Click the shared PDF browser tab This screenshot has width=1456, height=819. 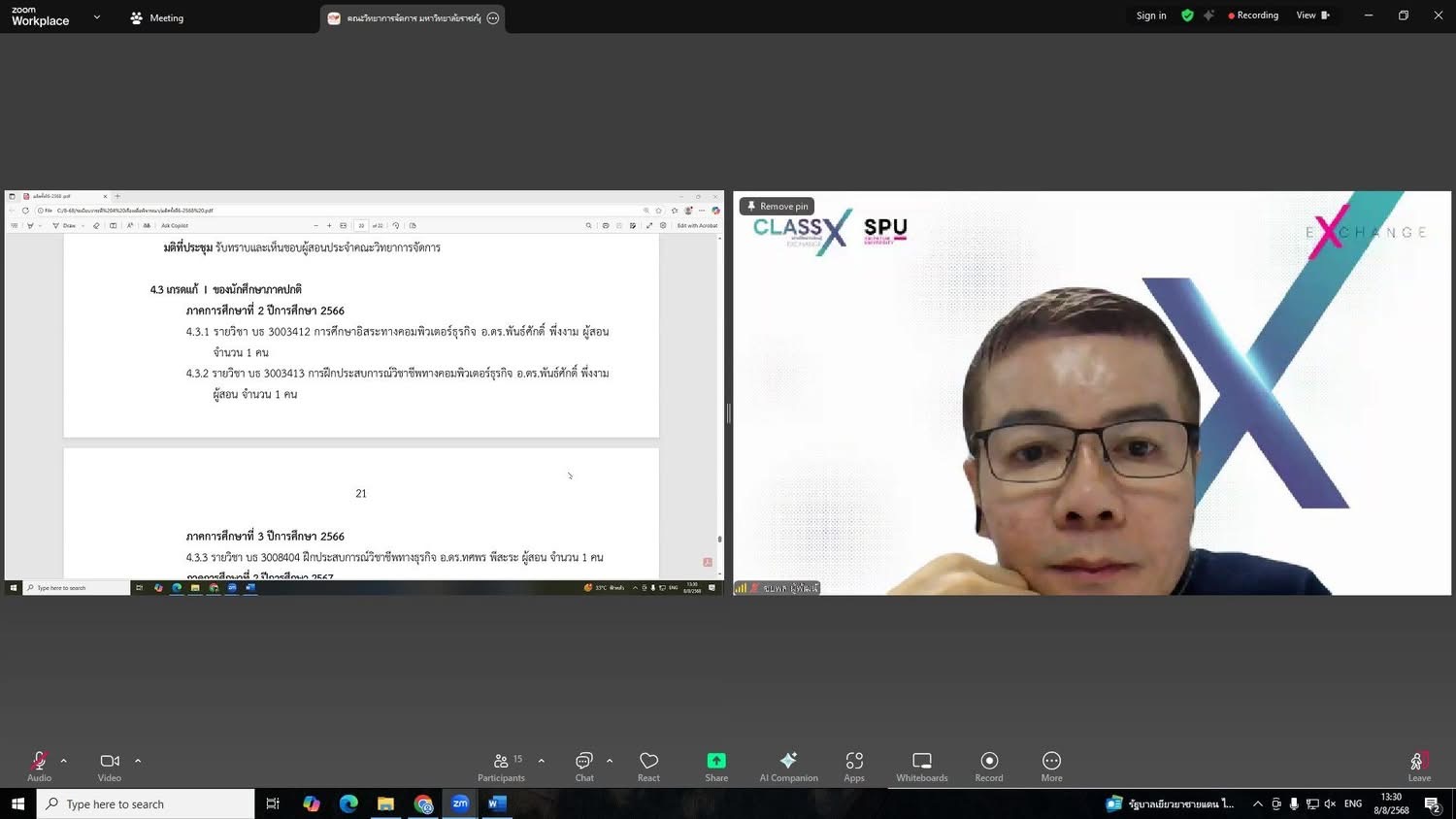(x=64, y=196)
